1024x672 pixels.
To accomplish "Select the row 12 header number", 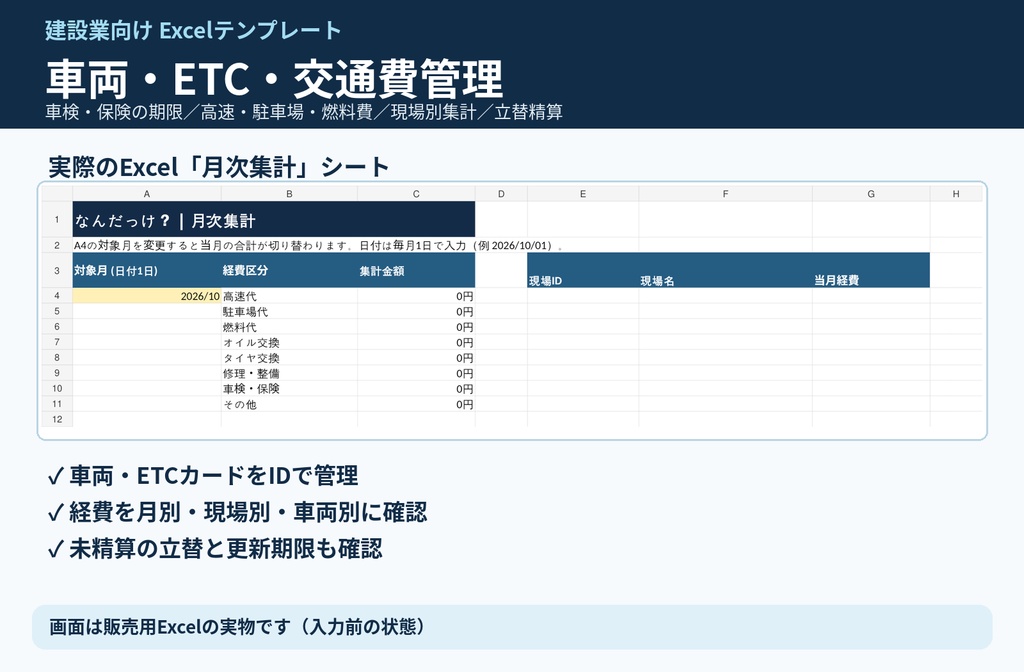I will (x=57, y=419).
